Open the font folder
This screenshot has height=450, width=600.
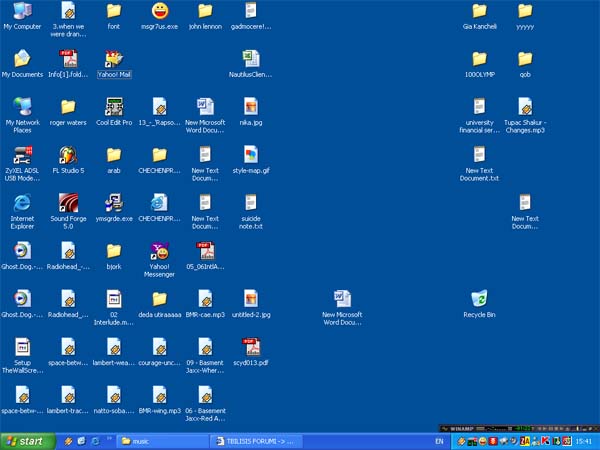(114, 16)
